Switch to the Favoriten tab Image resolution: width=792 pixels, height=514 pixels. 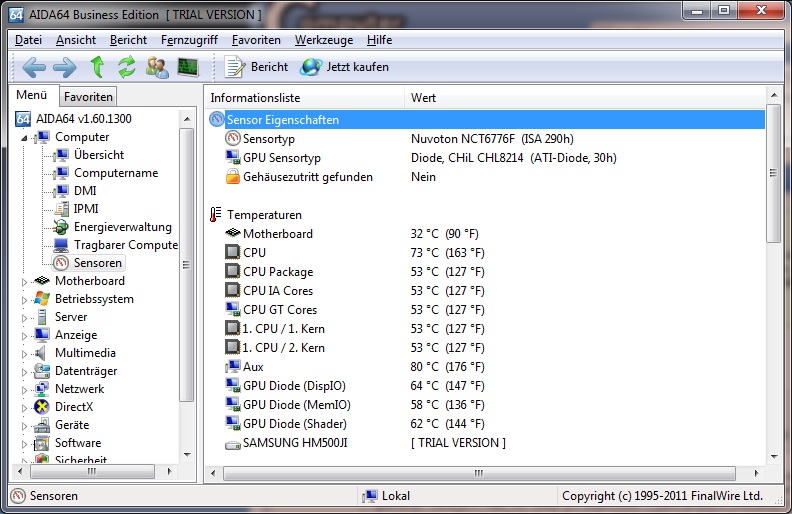tap(88, 96)
